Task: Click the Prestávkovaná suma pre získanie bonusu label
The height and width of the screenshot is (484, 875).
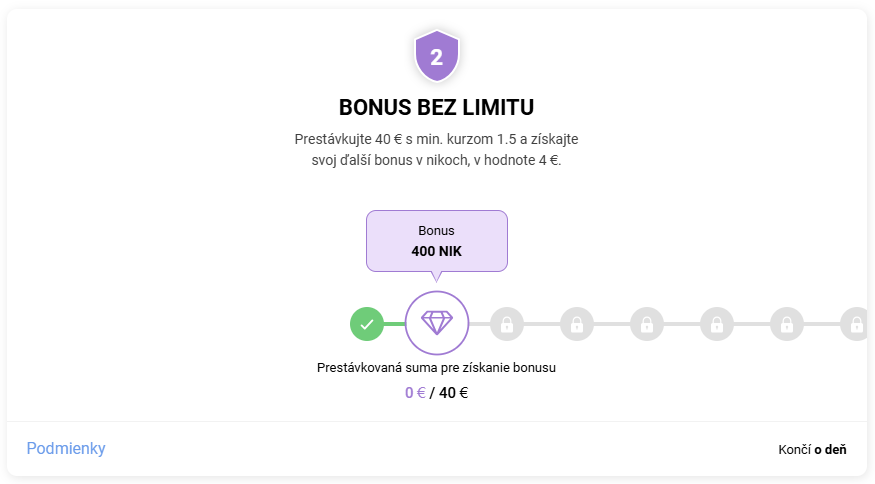Action: [x=436, y=368]
